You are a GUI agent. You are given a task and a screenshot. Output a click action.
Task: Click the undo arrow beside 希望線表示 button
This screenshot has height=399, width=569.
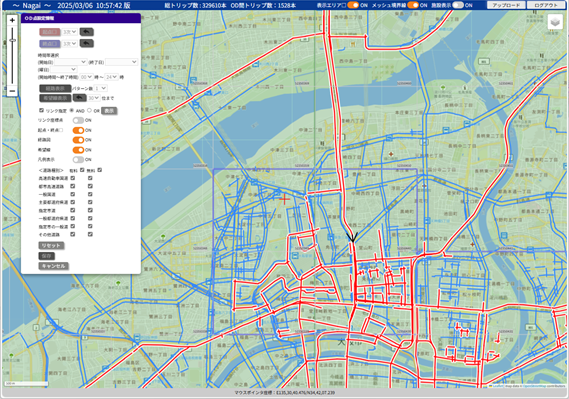[x=79, y=98]
